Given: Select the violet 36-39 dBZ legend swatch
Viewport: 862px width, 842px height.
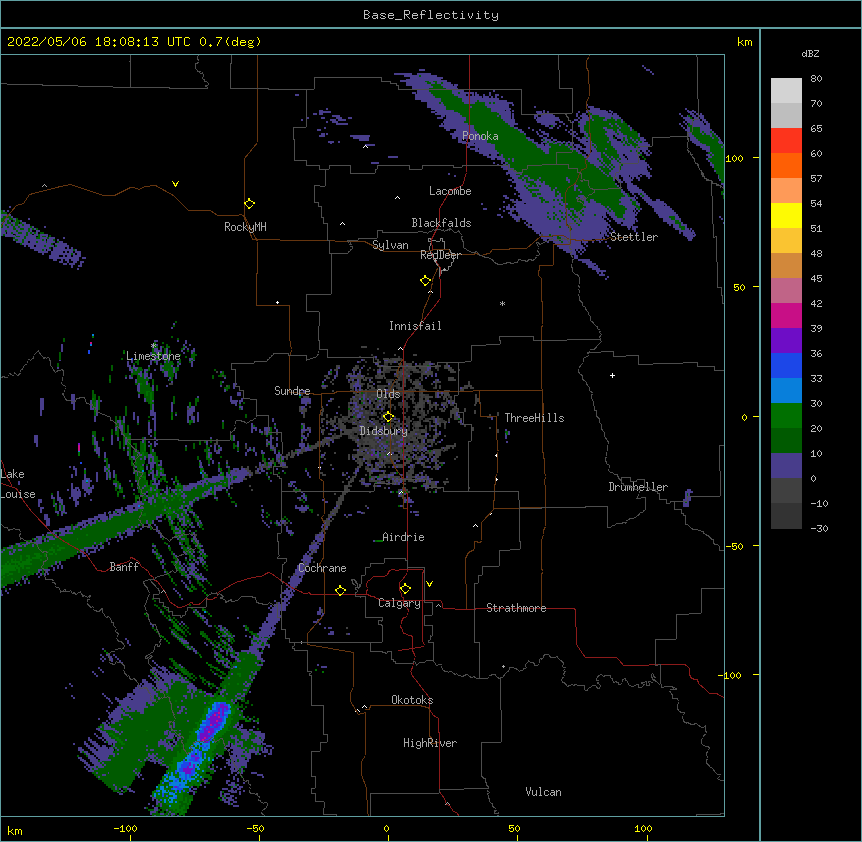Looking at the screenshot, I should click(x=786, y=341).
